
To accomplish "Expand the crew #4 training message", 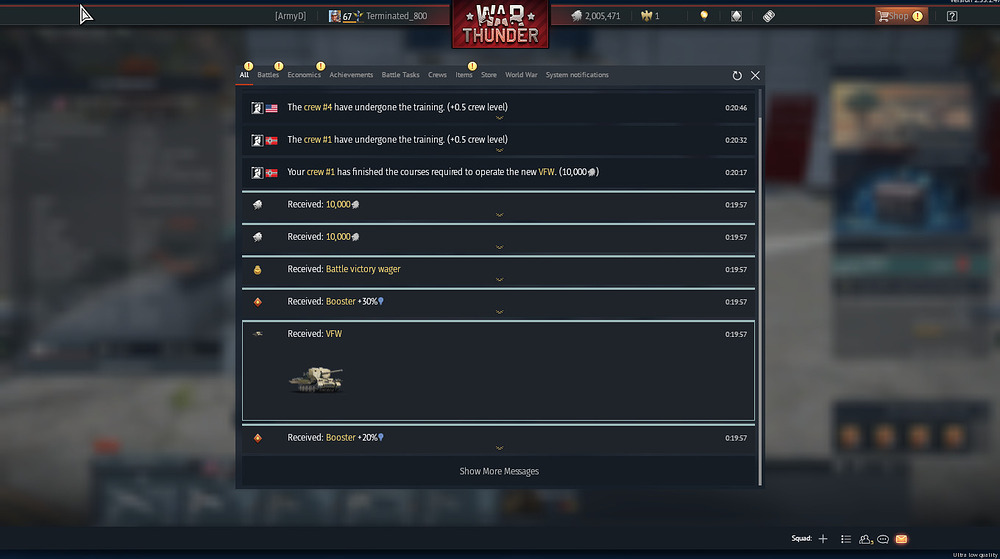I will click(x=499, y=118).
